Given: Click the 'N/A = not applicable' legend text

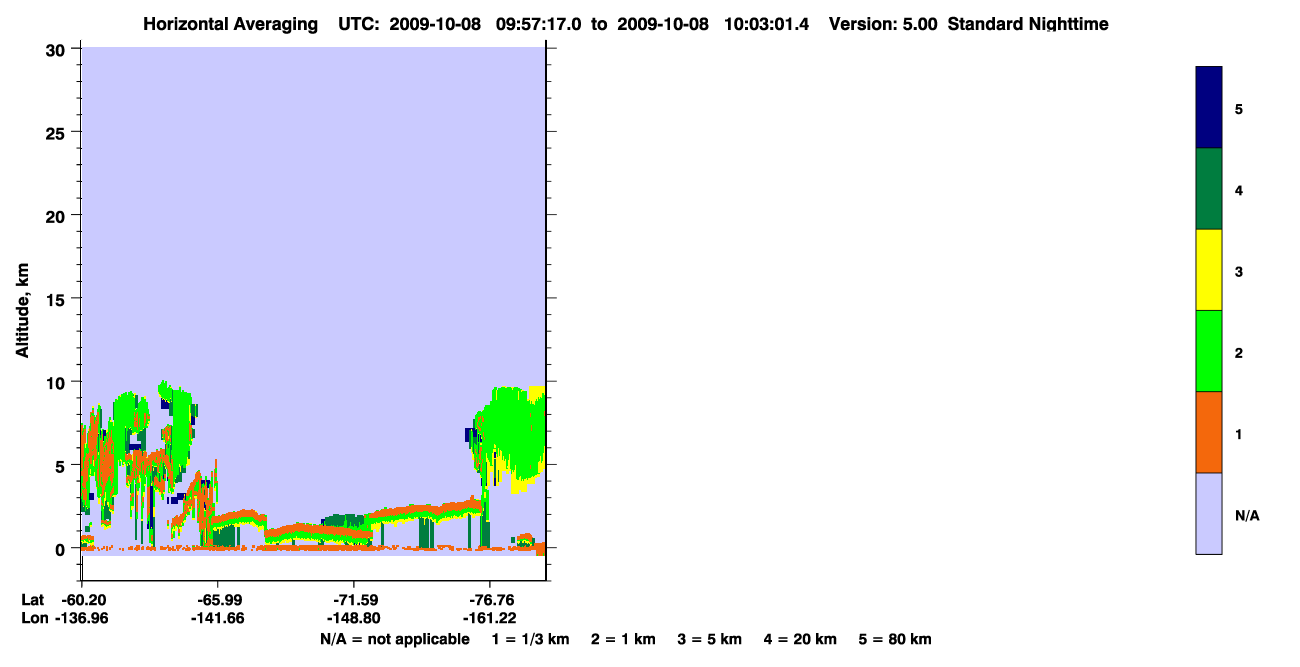Looking at the screenshot, I should [x=395, y=639].
